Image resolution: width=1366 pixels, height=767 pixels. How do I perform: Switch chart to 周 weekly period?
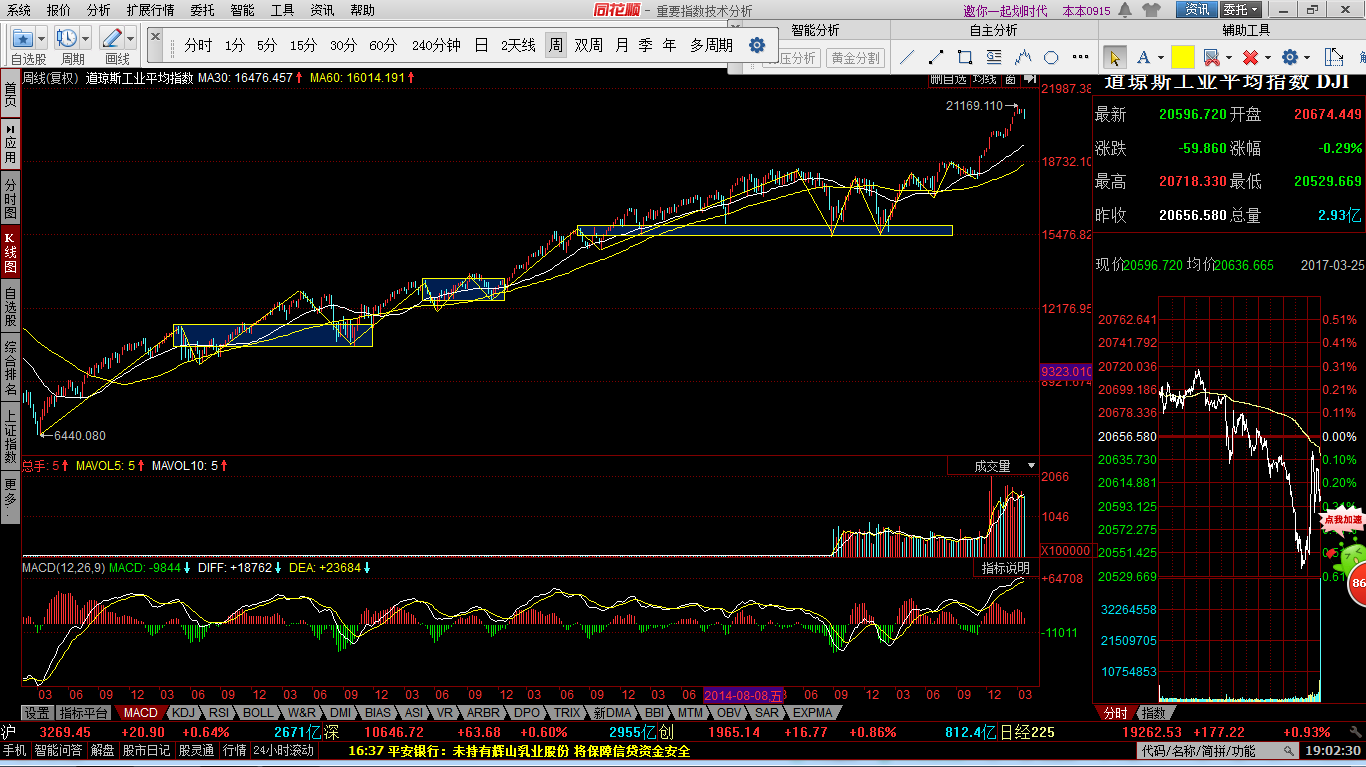point(555,46)
